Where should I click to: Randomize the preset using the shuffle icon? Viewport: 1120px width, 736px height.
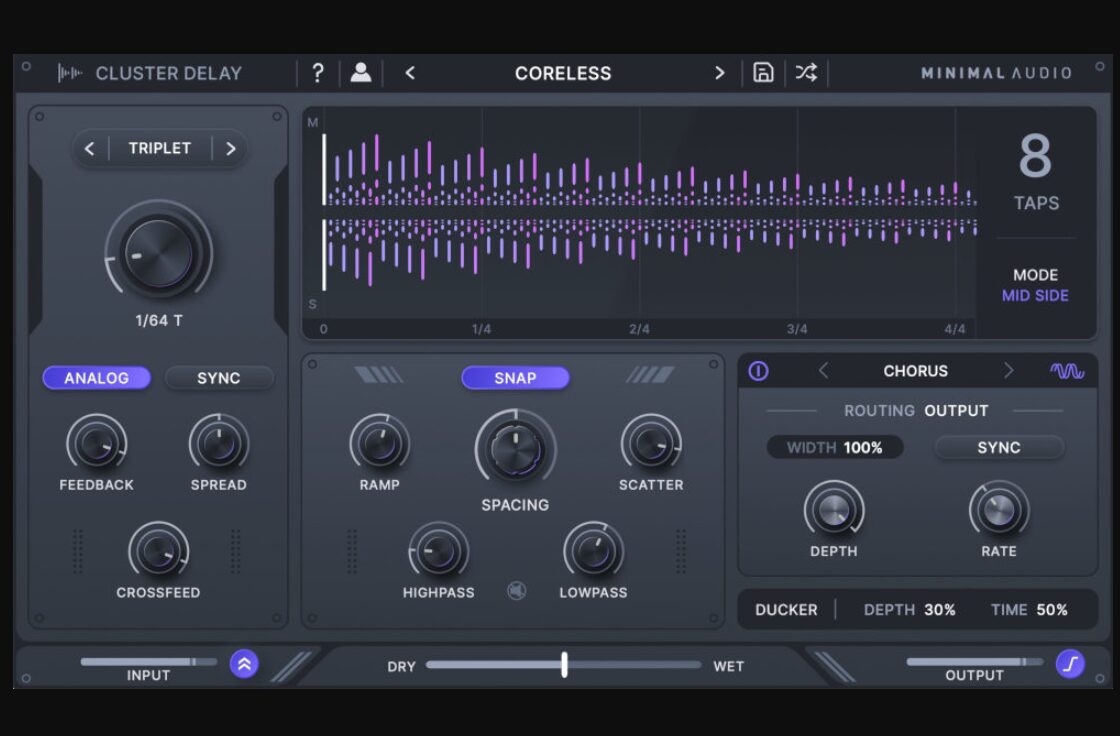(806, 72)
